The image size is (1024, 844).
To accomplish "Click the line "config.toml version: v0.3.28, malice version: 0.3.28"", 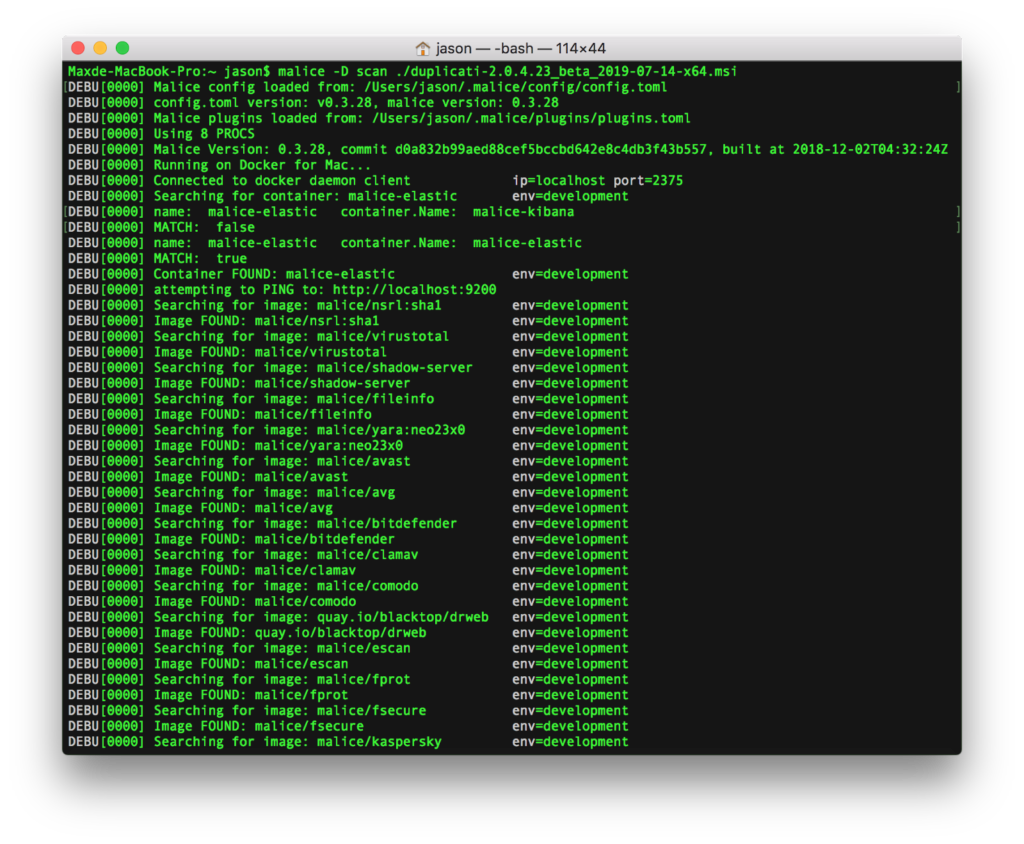I will coord(356,103).
